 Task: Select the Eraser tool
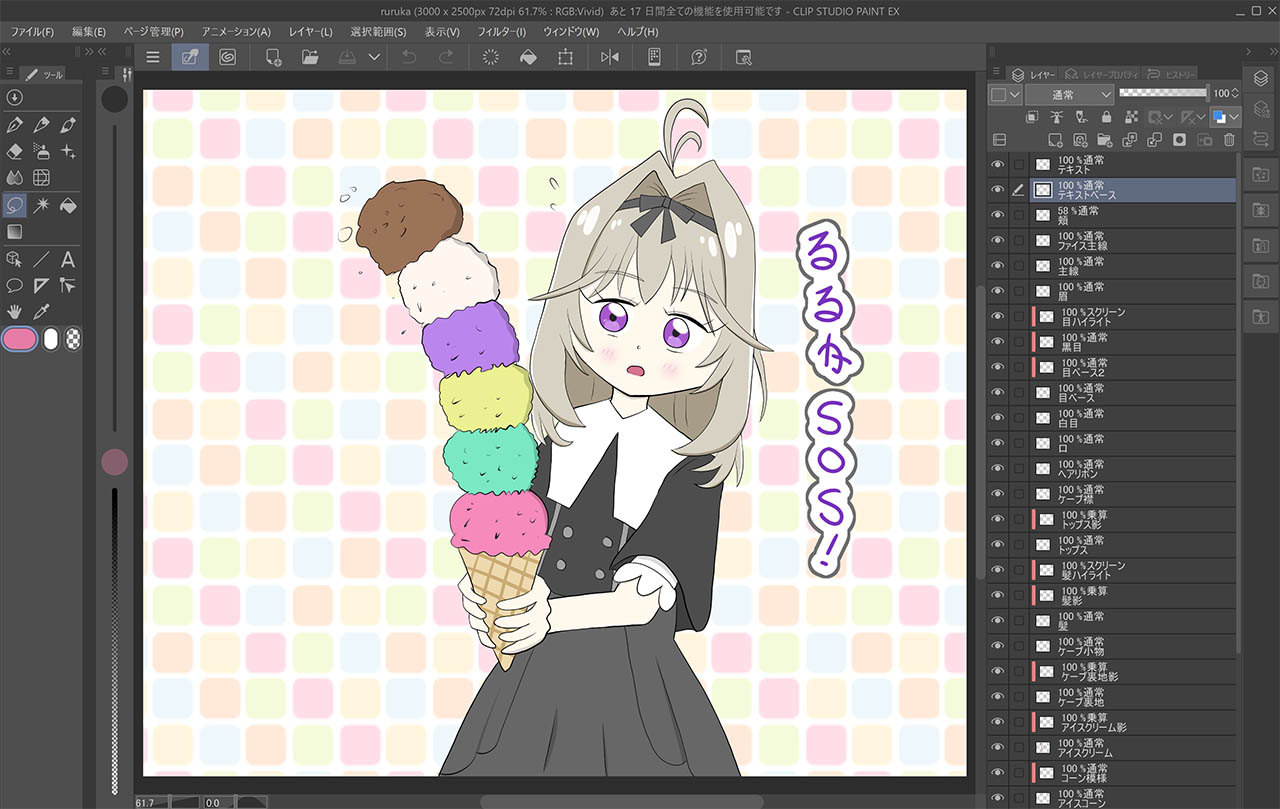click(15, 151)
